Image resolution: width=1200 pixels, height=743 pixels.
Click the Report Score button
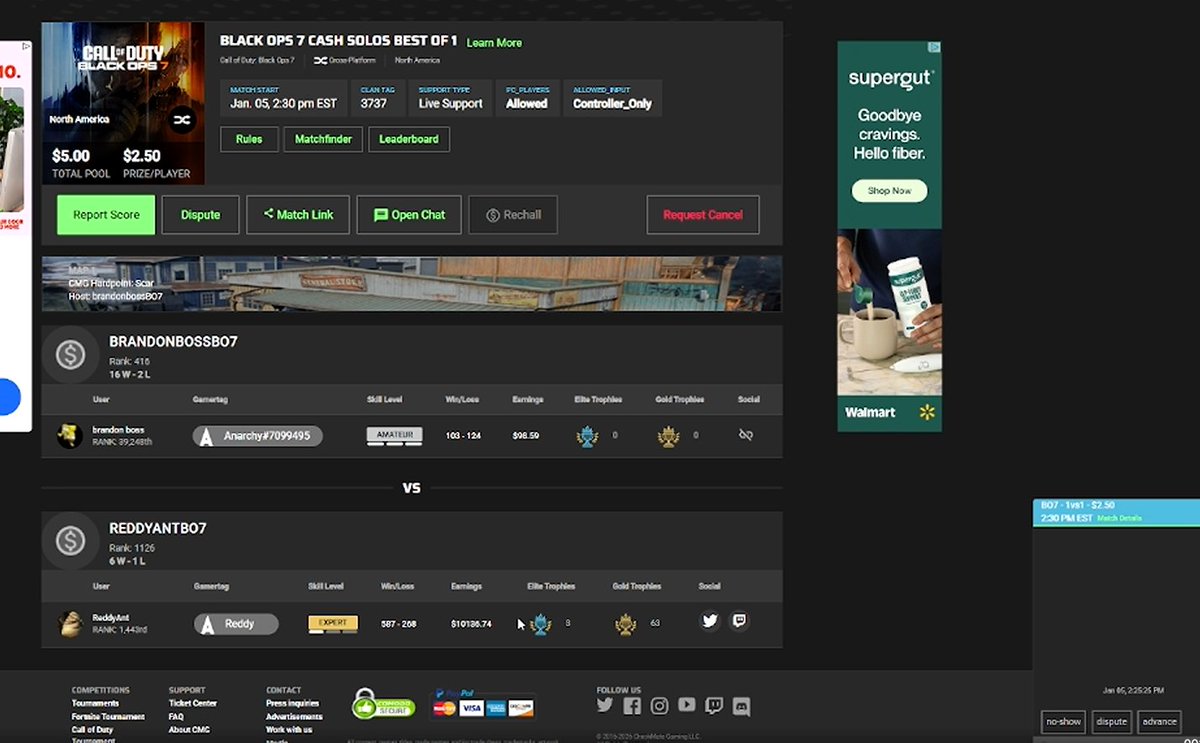click(106, 215)
